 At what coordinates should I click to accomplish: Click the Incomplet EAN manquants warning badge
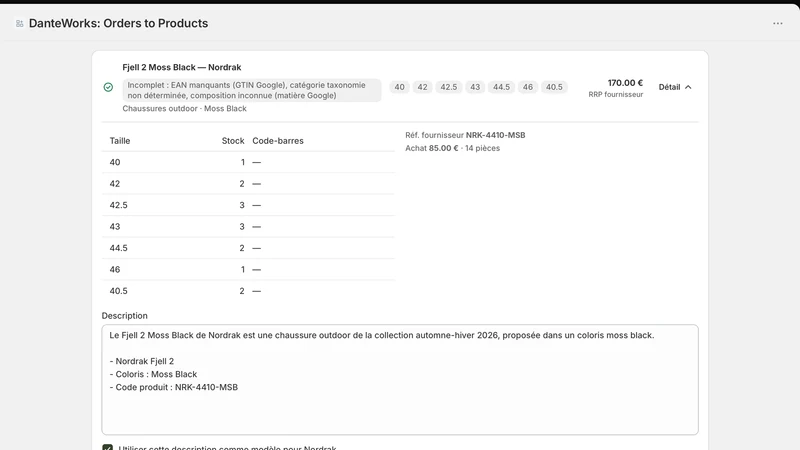(x=252, y=90)
